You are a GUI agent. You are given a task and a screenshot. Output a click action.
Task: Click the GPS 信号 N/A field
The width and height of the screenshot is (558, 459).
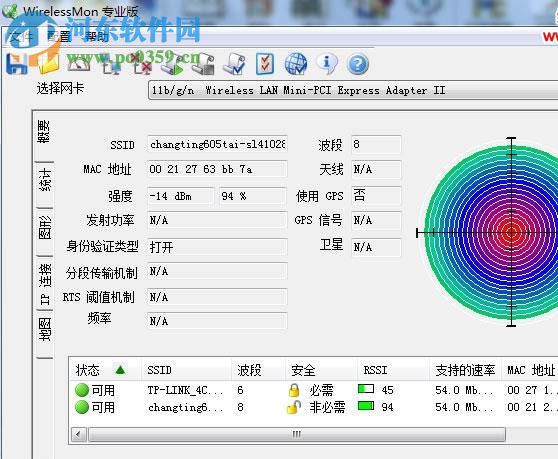(376, 220)
